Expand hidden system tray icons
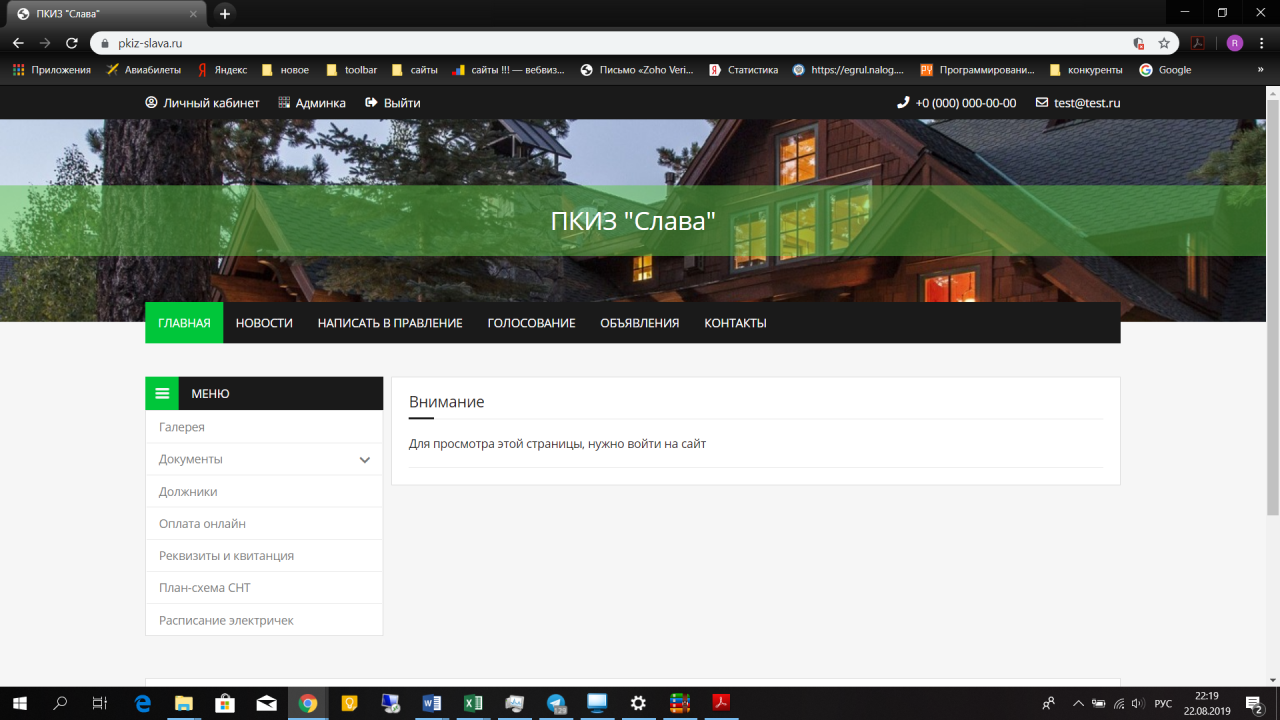 point(1077,703)
